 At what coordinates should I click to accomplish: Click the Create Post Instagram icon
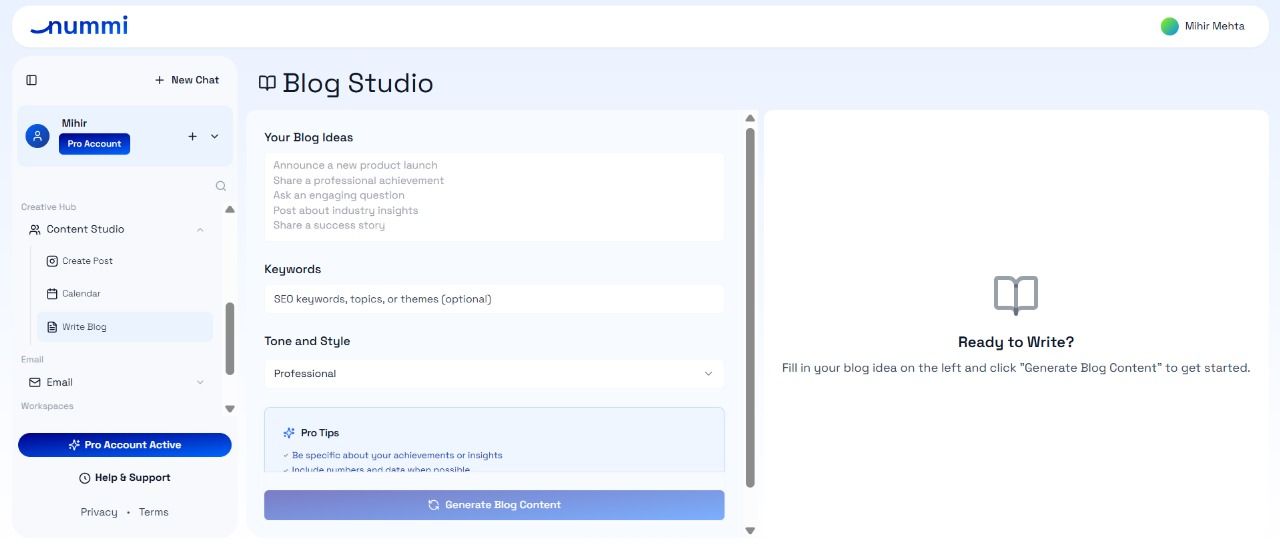pyautogui.click(x=52, y=261)
